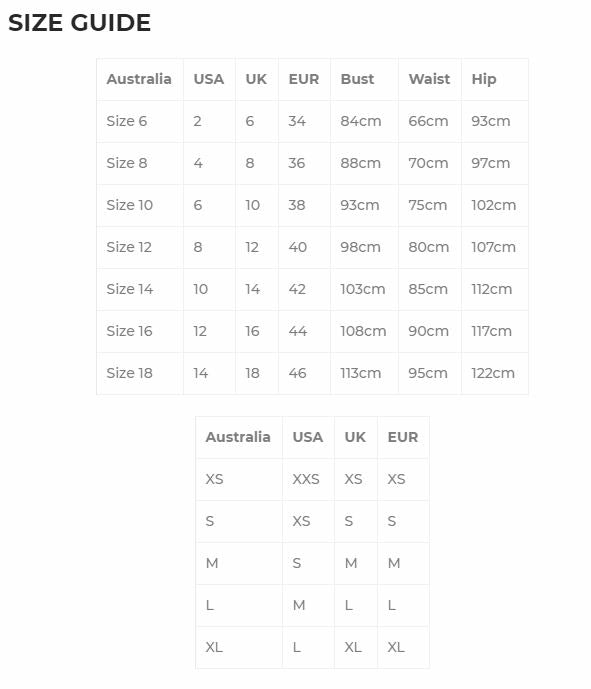
Task: Click the Waist column header
Action: pyautogui.click(x=429, y=79)
